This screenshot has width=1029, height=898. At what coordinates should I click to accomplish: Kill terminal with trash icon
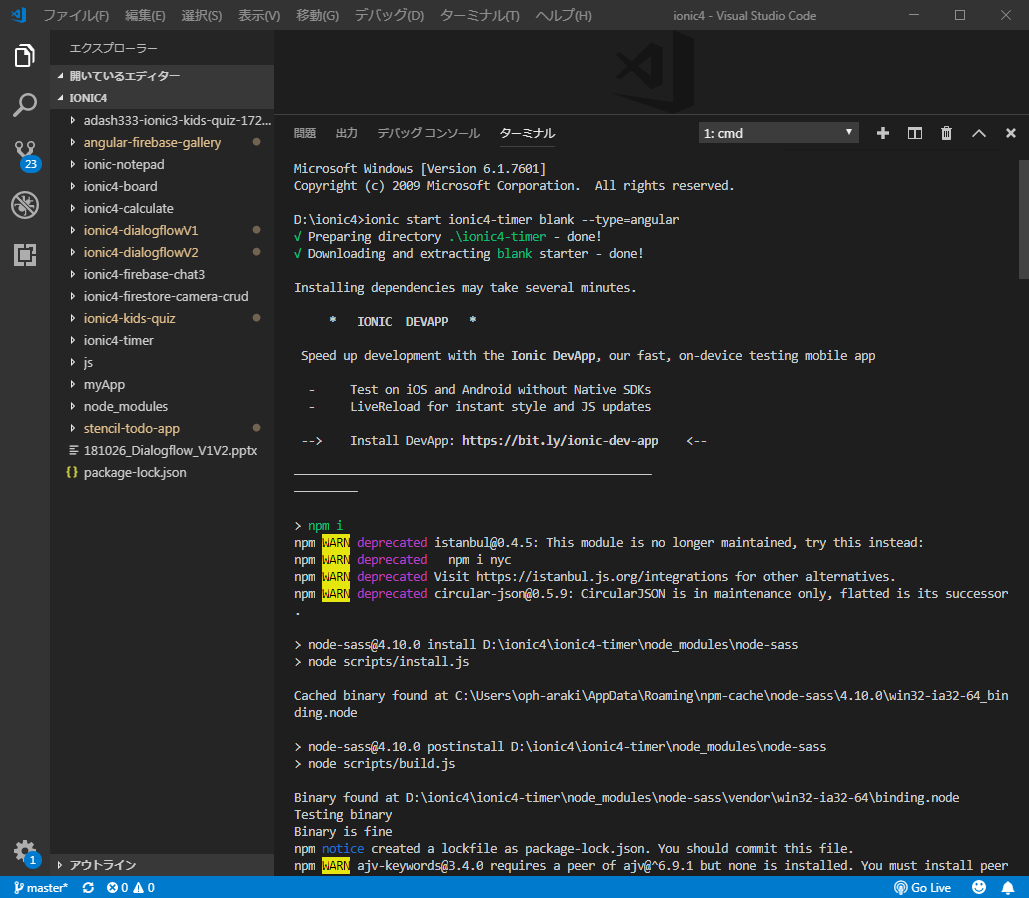[x=946, y=133]
